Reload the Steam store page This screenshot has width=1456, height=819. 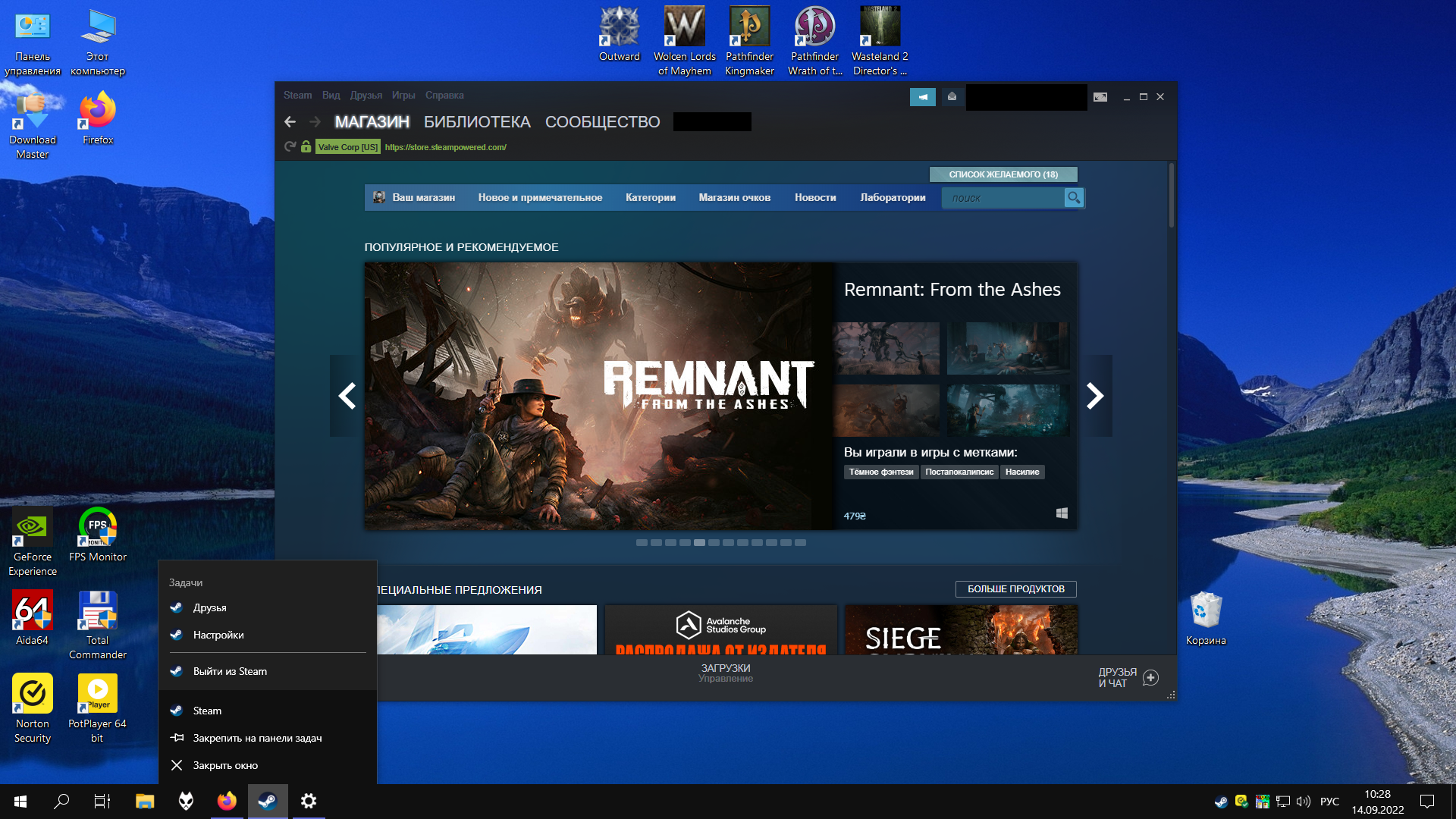coord(290,147)
